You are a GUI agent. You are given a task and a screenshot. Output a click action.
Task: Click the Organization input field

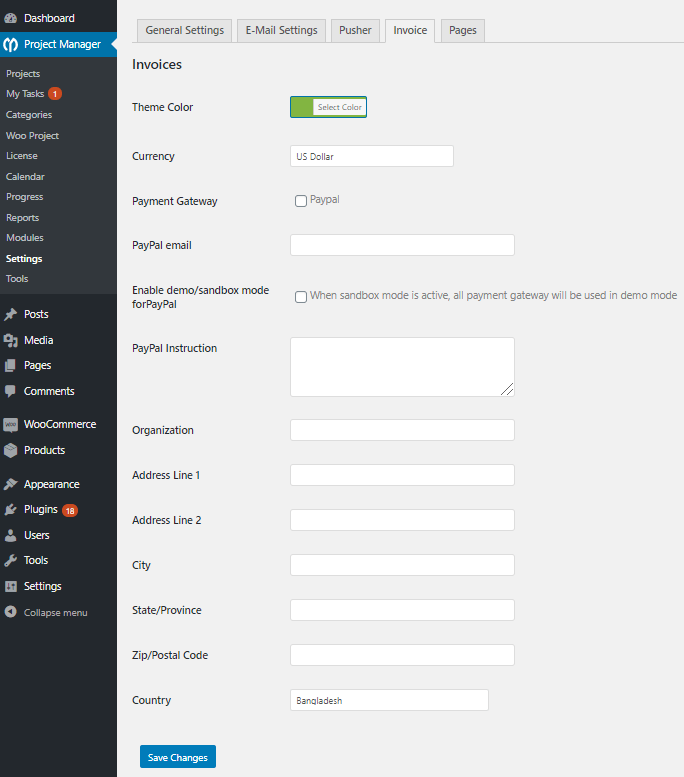[402, 430]
